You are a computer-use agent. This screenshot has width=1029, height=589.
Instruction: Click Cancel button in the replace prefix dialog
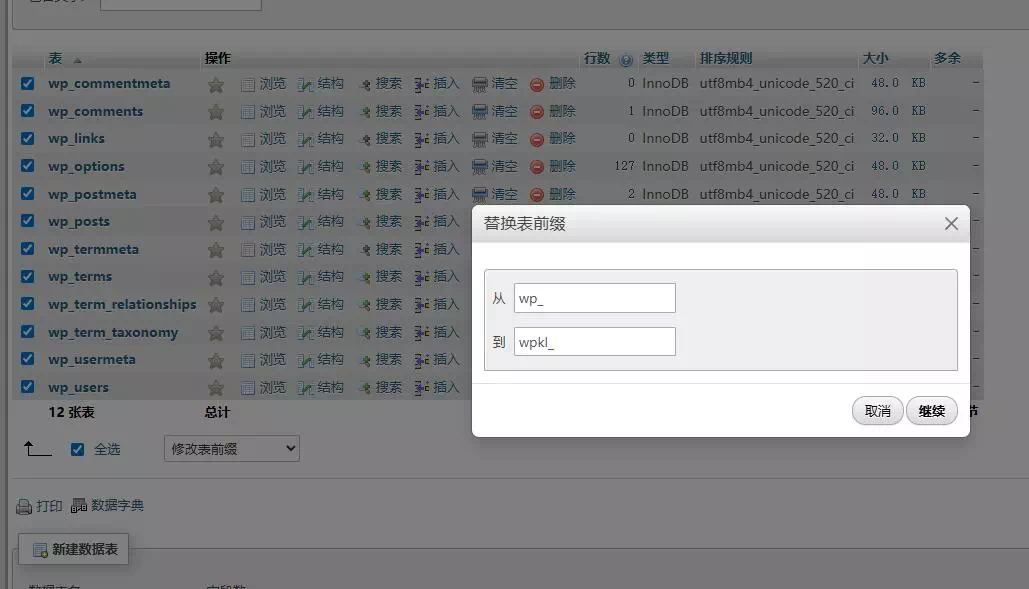pyautogui.click(x=877, y=411)
